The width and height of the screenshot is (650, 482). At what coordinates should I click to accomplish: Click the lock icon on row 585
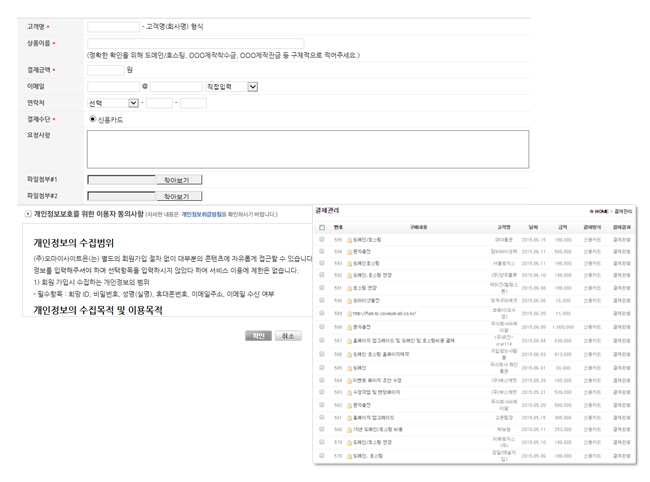350,367
